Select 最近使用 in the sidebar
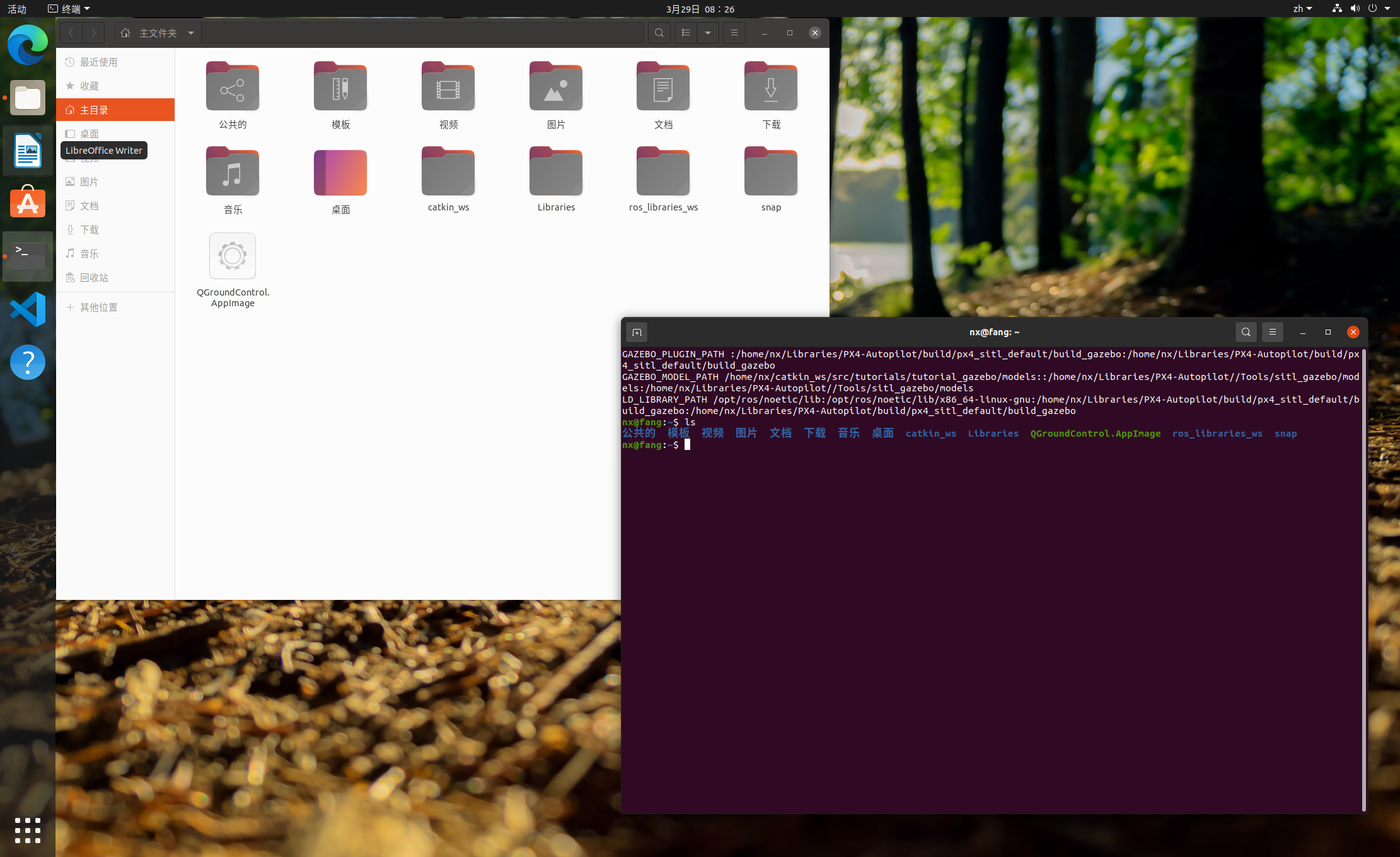Viewport: 1400px width, 857px height. pos(115,62)
